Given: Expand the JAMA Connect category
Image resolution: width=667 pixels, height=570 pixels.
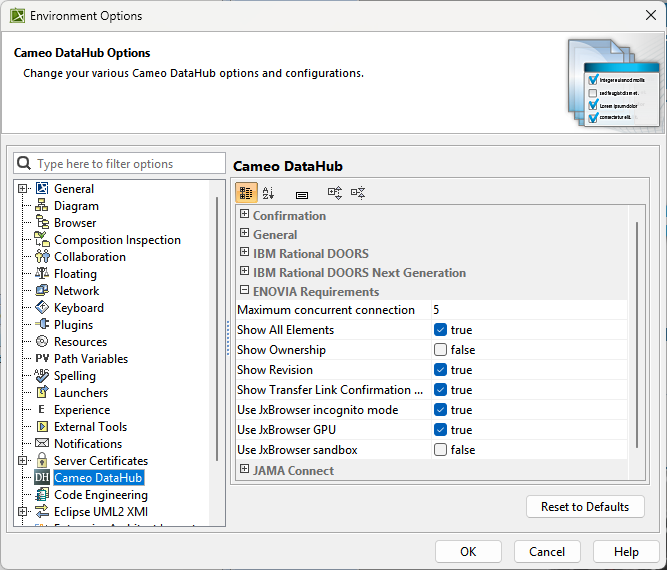Looking at the screenshot, I should pyautogui.click(x=244, y=470).
